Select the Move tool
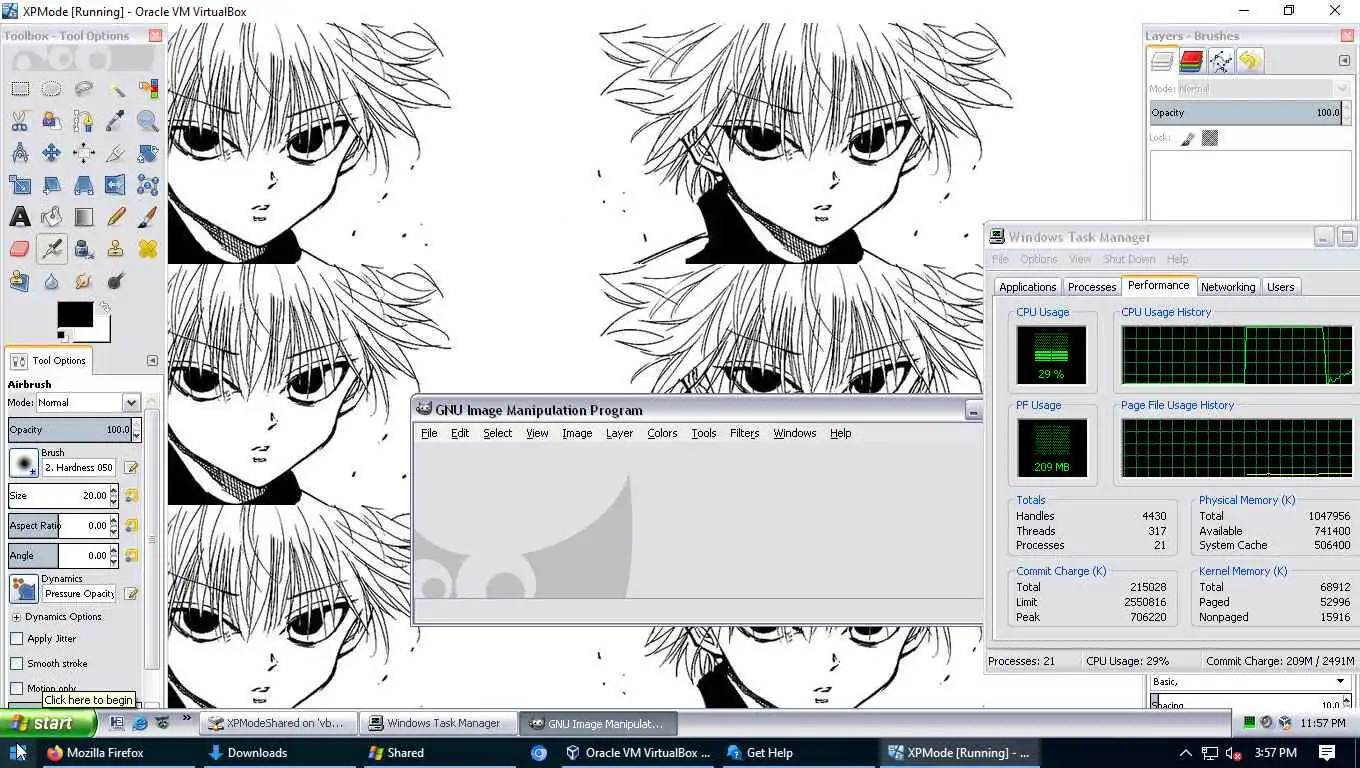This screenshot has height=768, width=1360. coord(51,153)
